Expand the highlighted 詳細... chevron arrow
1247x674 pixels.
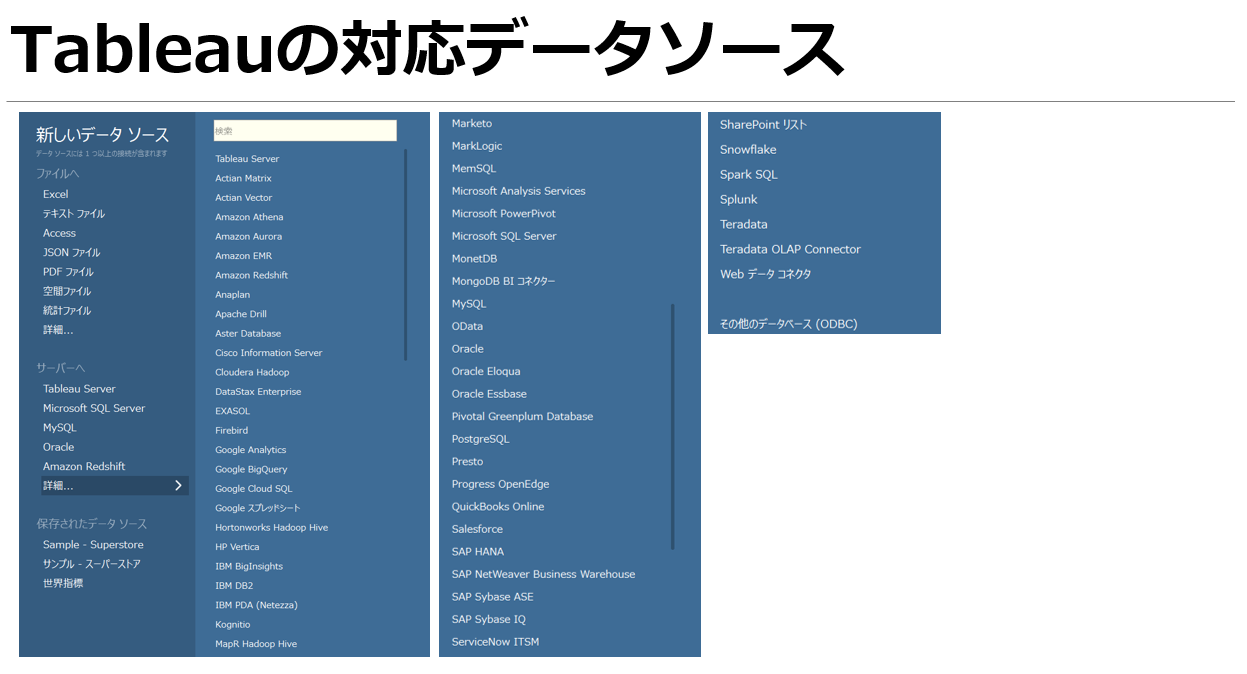[x=178, y=486]
